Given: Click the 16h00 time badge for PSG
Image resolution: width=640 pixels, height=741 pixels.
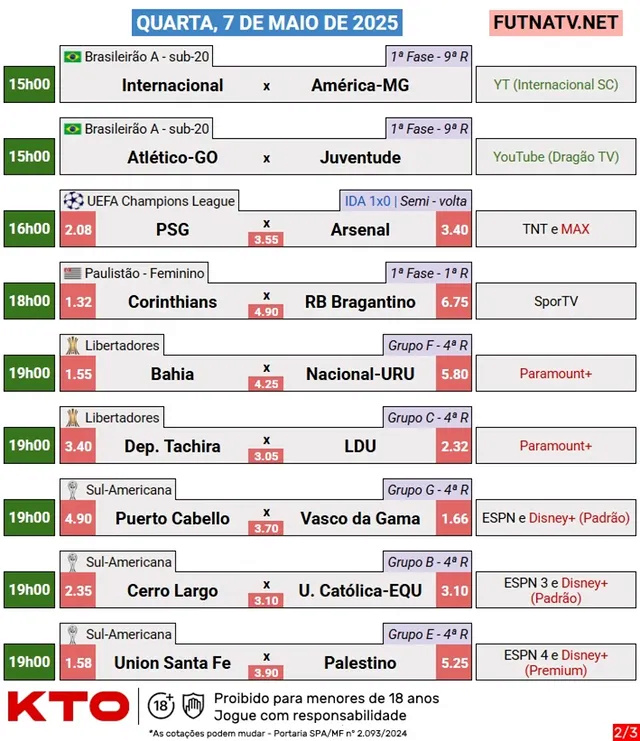Looking at the screenshot, I should (29, 229).
